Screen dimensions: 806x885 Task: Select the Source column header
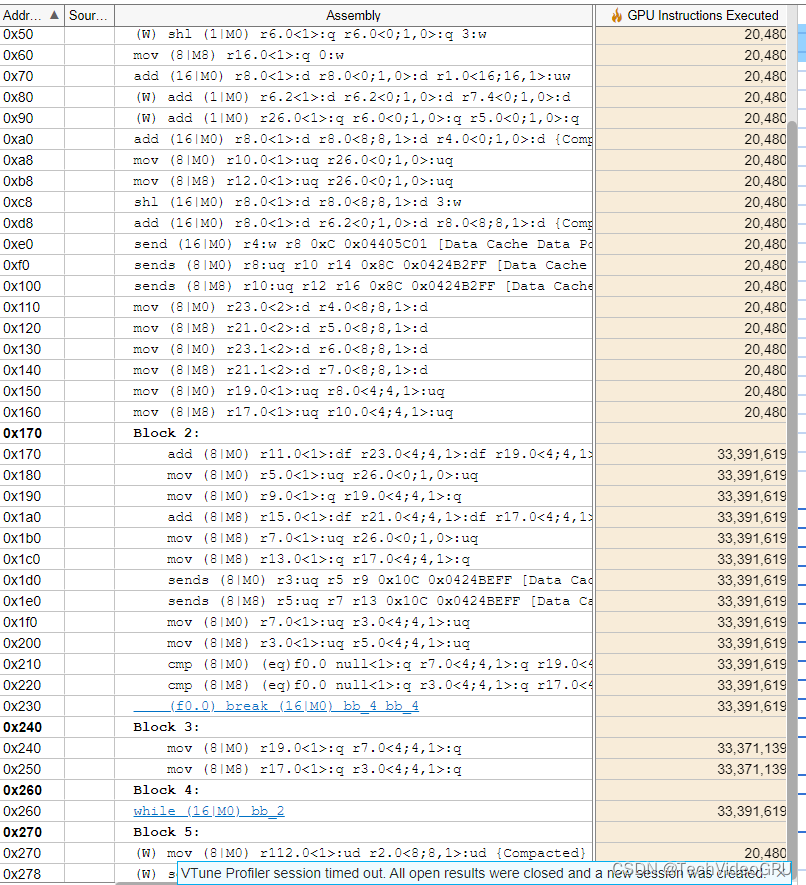pyautogui.click(x=89, y=15)
